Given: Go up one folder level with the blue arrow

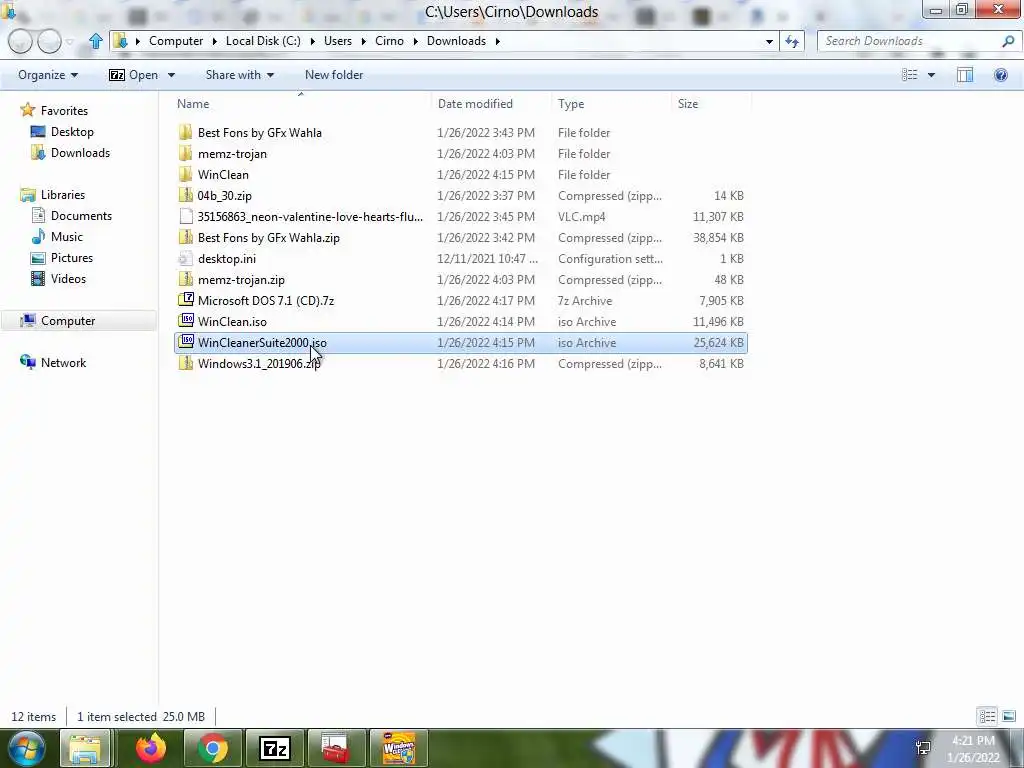Looking at the screenshot, I should coord(95,41).
